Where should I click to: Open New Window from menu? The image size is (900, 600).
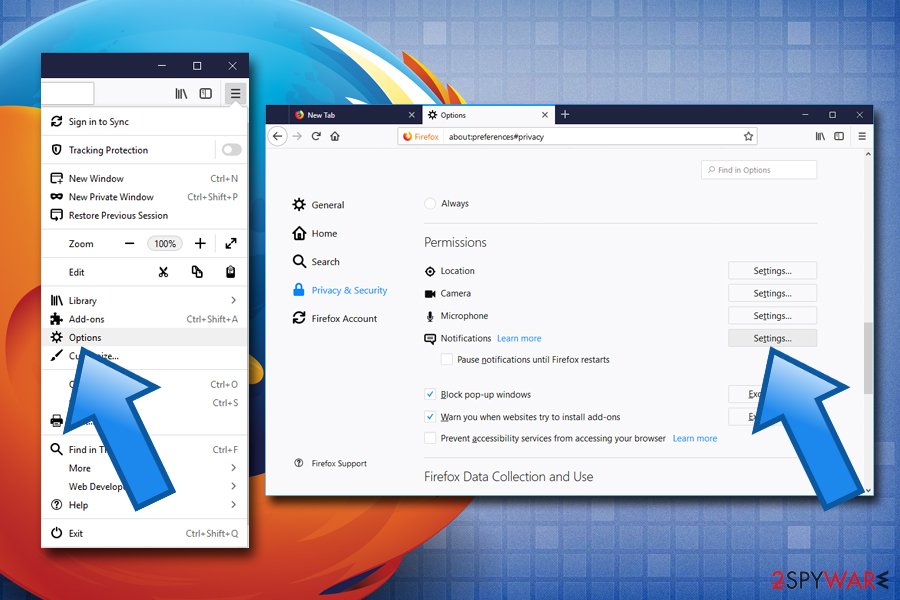pos(145,179)
